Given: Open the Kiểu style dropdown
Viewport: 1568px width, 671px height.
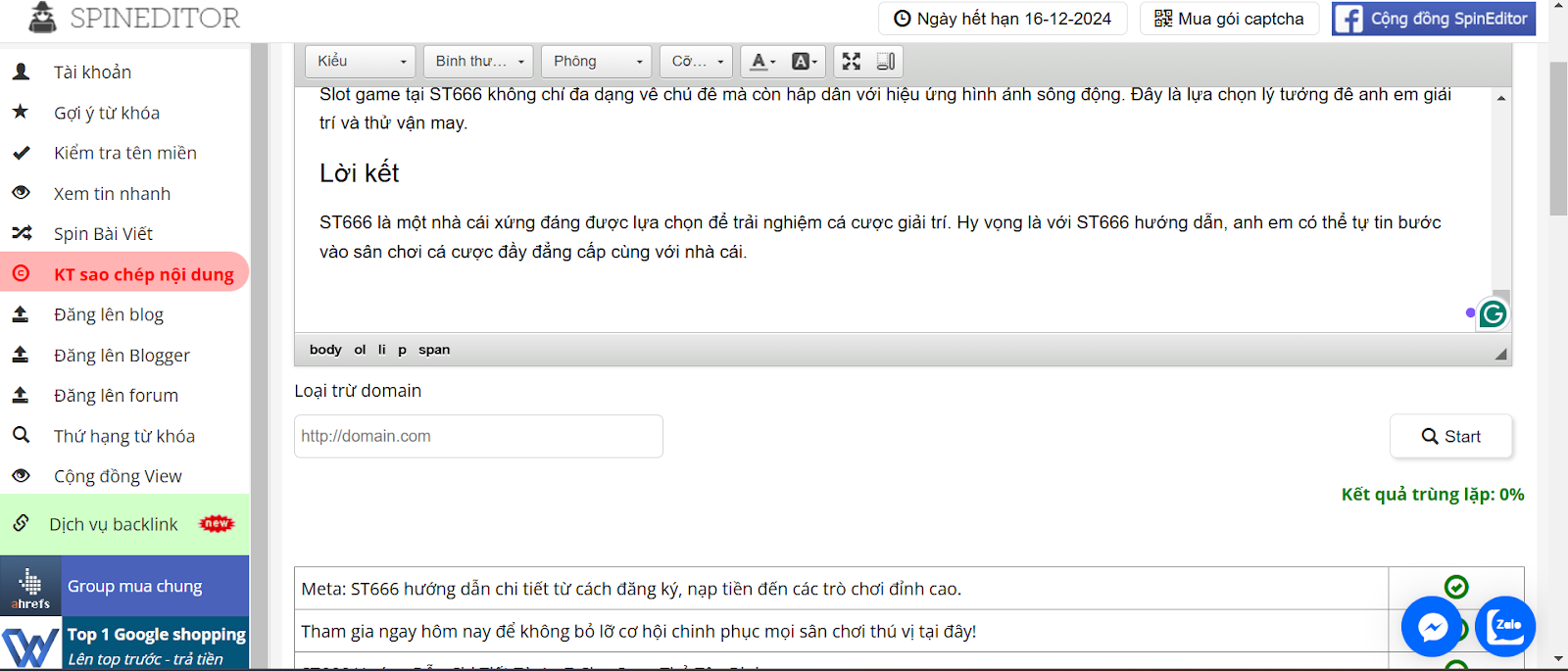Looking at the screenshot, I should coord(360,62).
